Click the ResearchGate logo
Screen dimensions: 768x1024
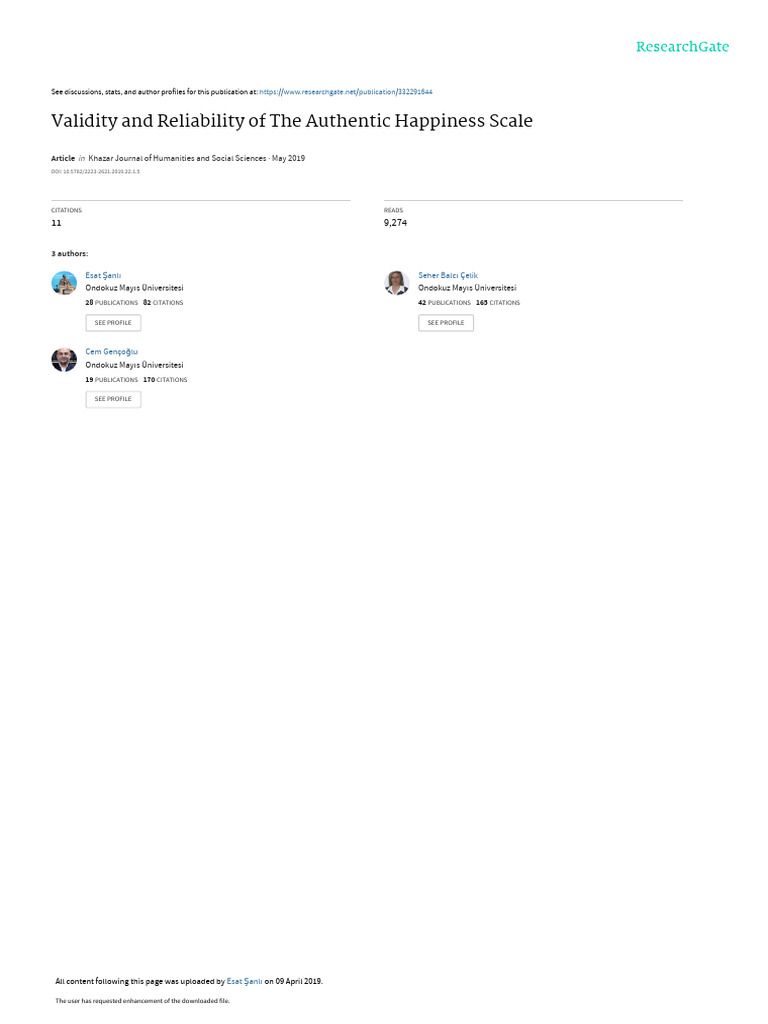pos(682,46)
